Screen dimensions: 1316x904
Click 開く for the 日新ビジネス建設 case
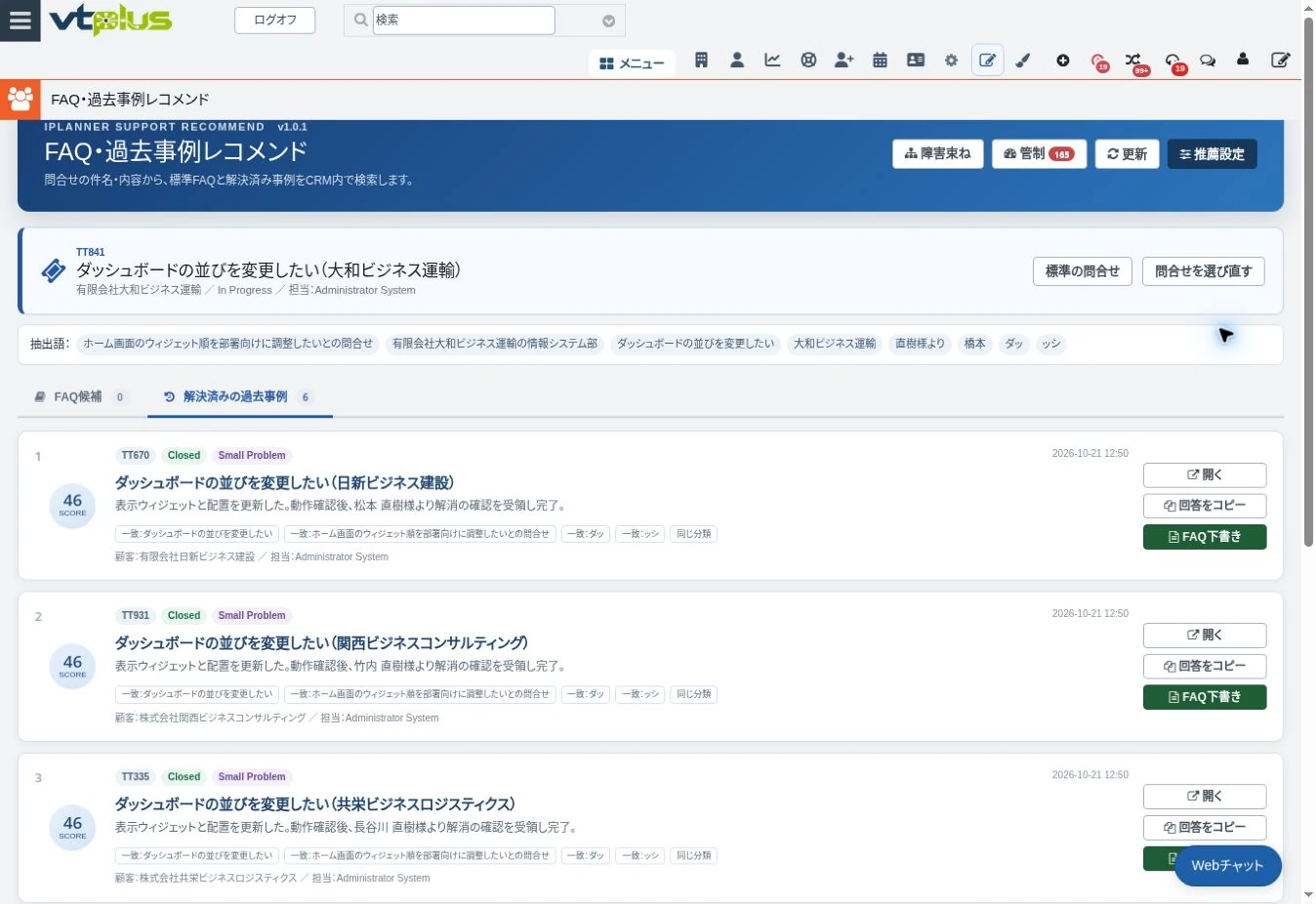pos(1205,474)
